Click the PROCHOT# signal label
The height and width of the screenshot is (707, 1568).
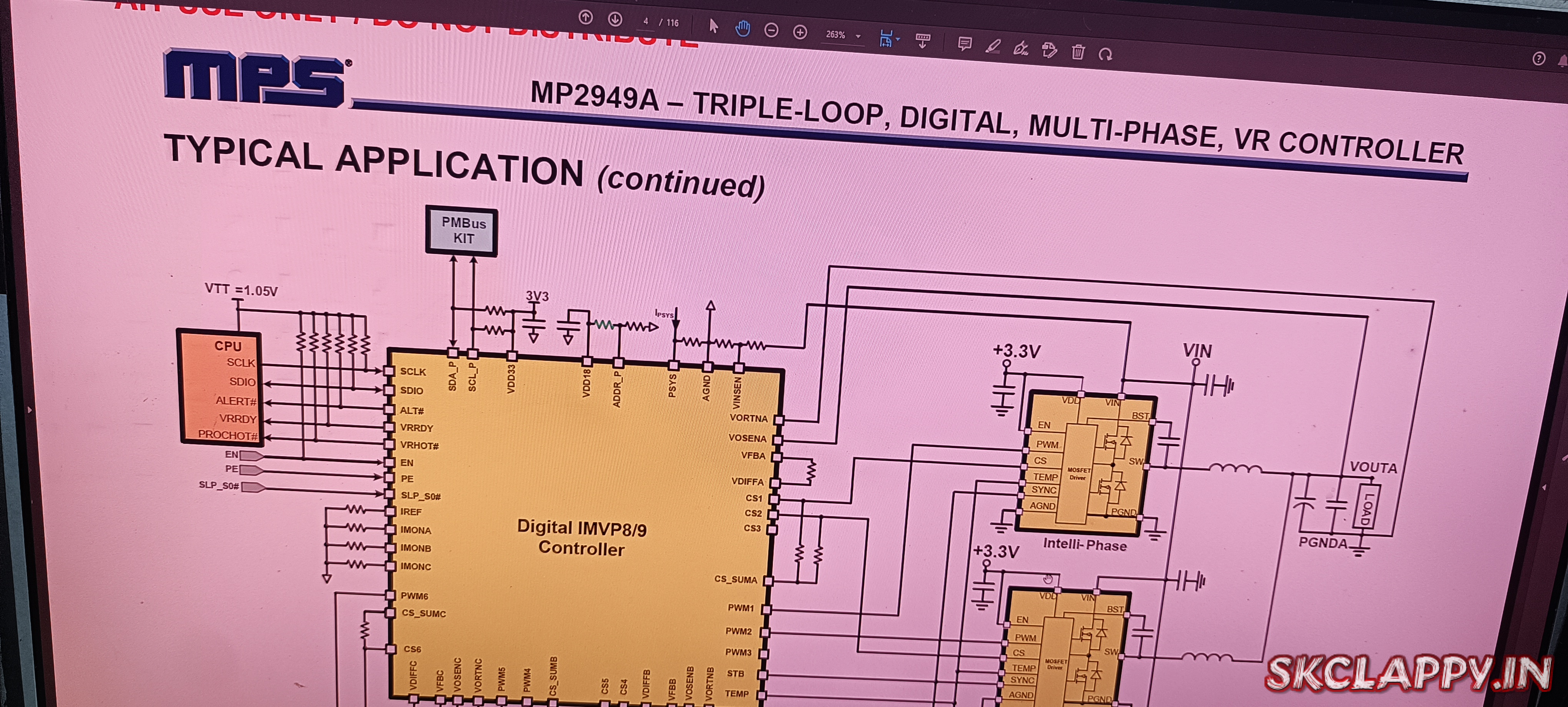[228, 435]
